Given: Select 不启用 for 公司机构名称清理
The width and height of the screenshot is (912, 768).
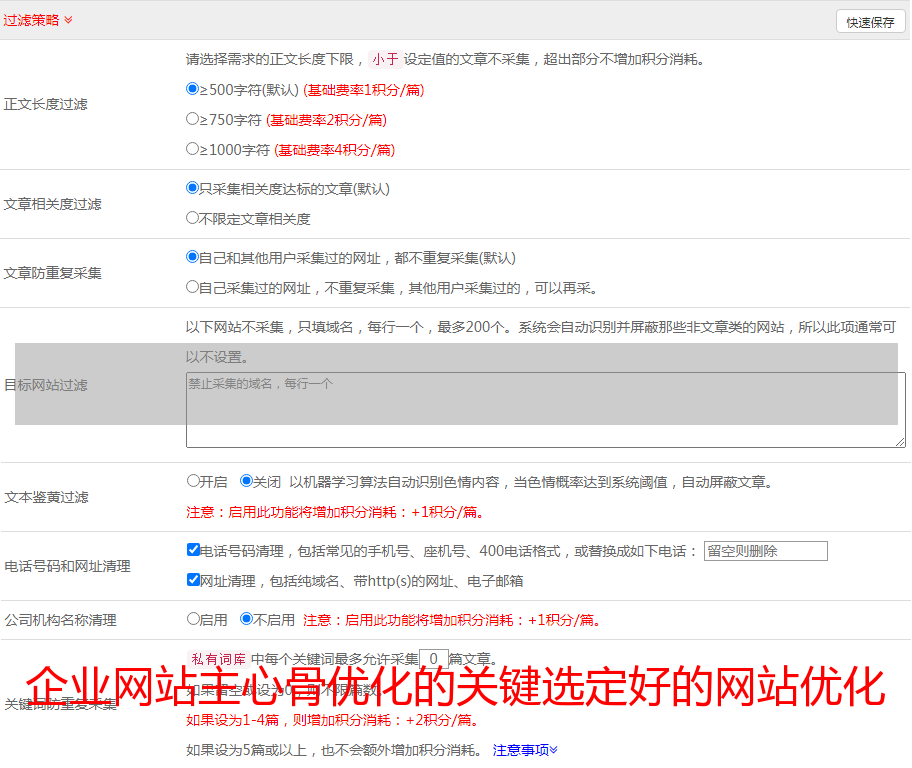Looking at the screenshot, I should (x=247, y=619).
